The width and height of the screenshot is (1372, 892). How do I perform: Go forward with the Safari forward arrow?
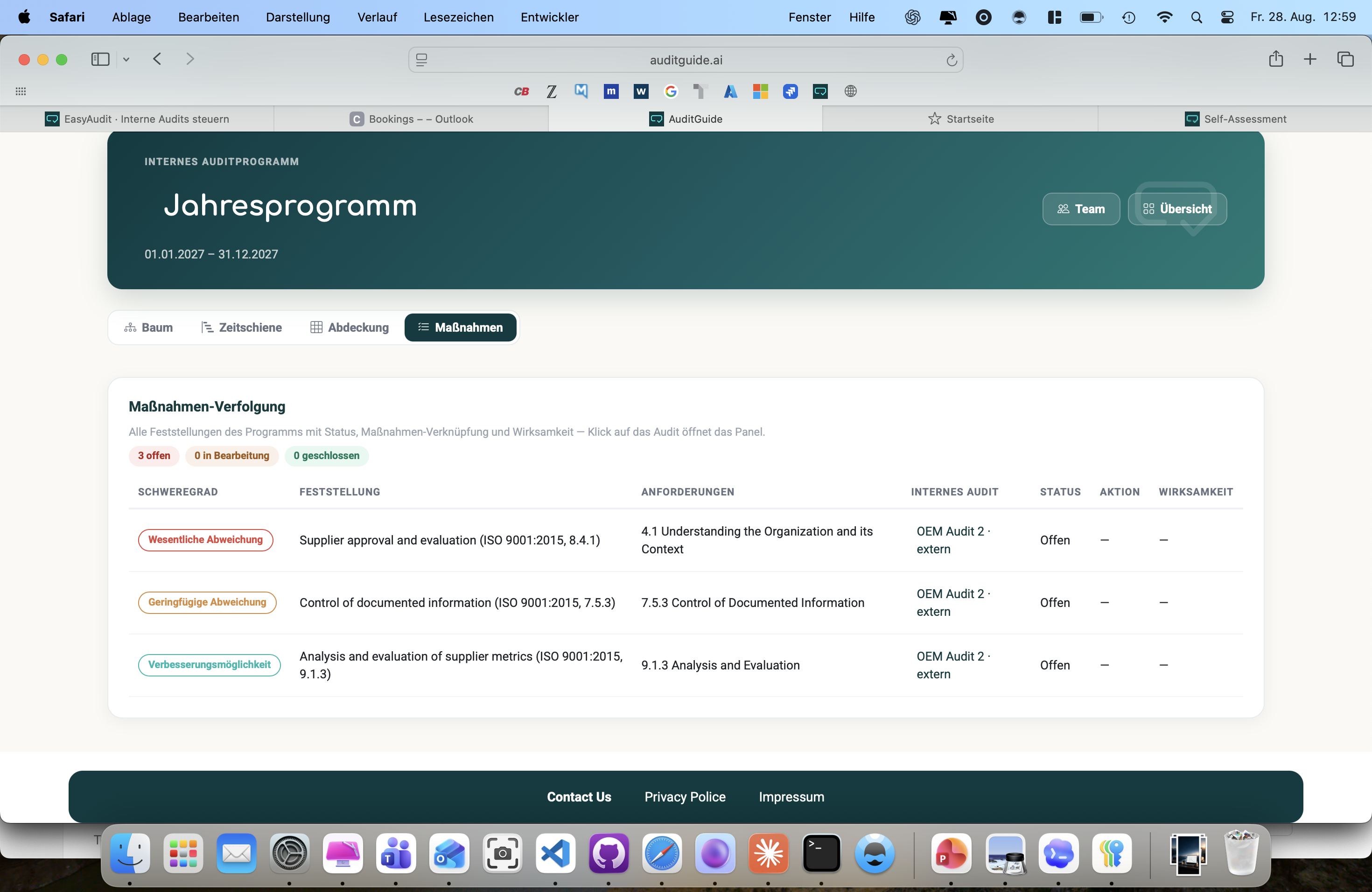pos(190,59)
